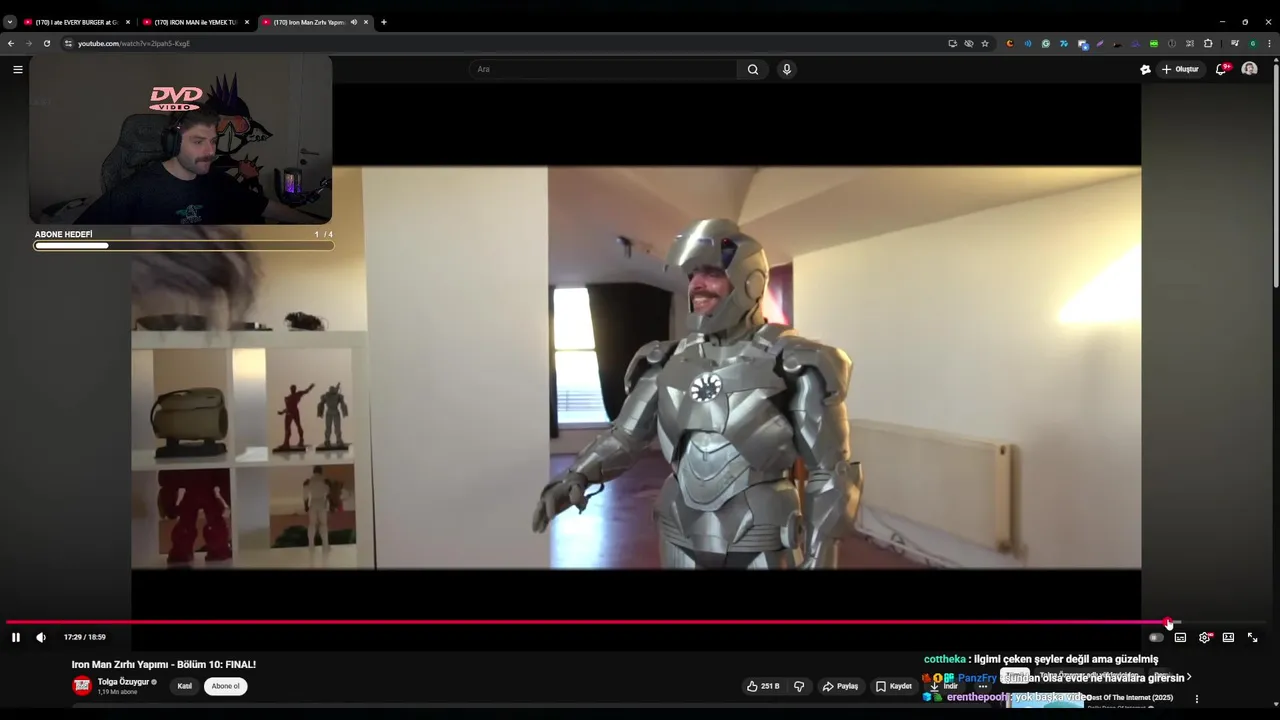Open YouTube notifications bell
Image resolution: width=1280 pixels, height=720 pixels.
tap(1221, 69)
